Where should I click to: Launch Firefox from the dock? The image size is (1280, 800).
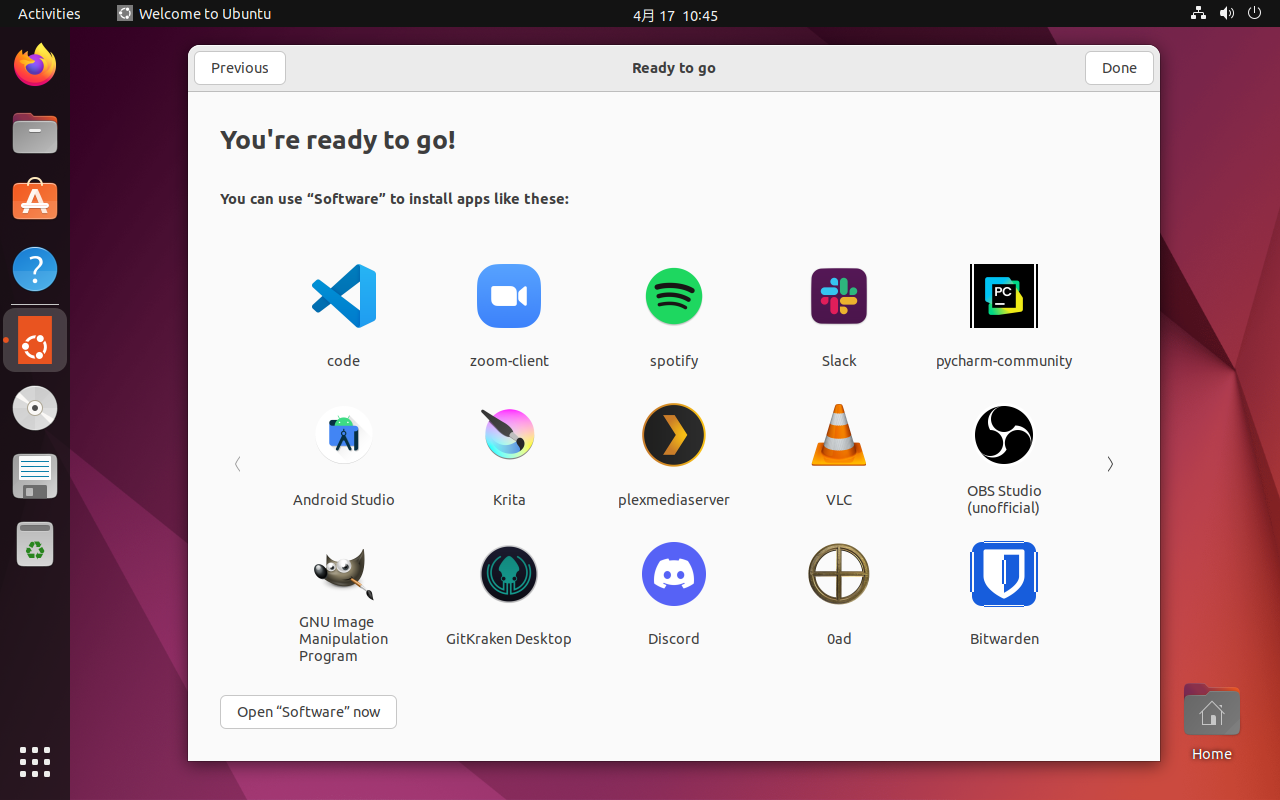tap(34, 64)
